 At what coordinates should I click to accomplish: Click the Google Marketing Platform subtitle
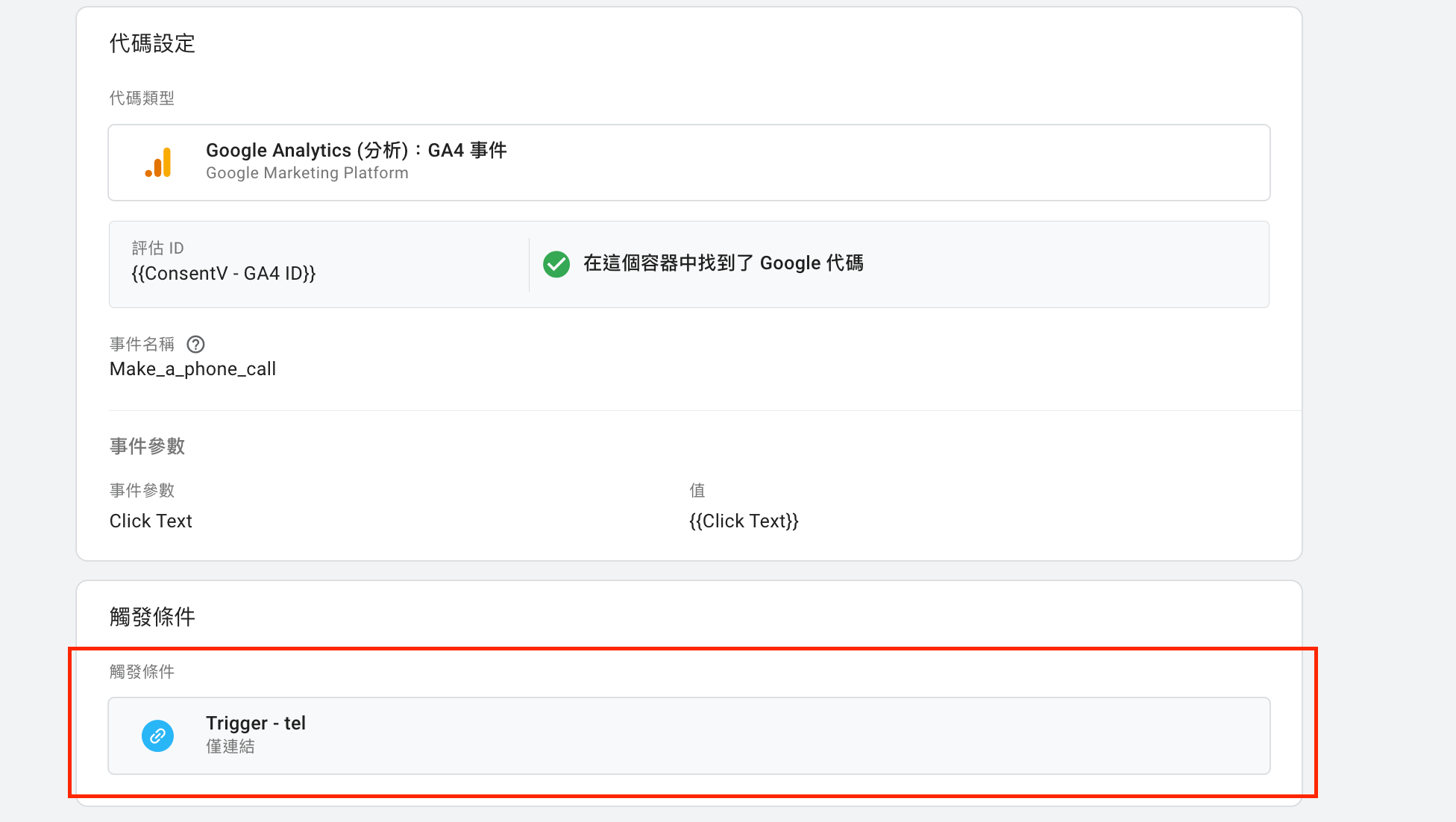307,173
